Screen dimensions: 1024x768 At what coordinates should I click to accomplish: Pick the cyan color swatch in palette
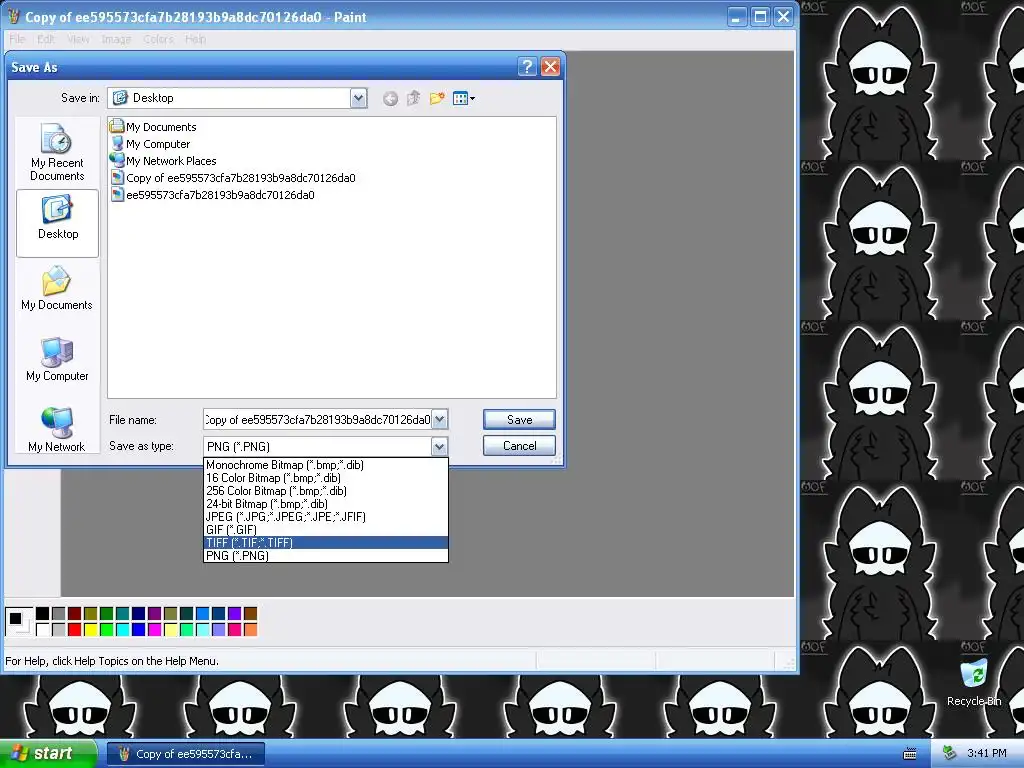[123, 630]
